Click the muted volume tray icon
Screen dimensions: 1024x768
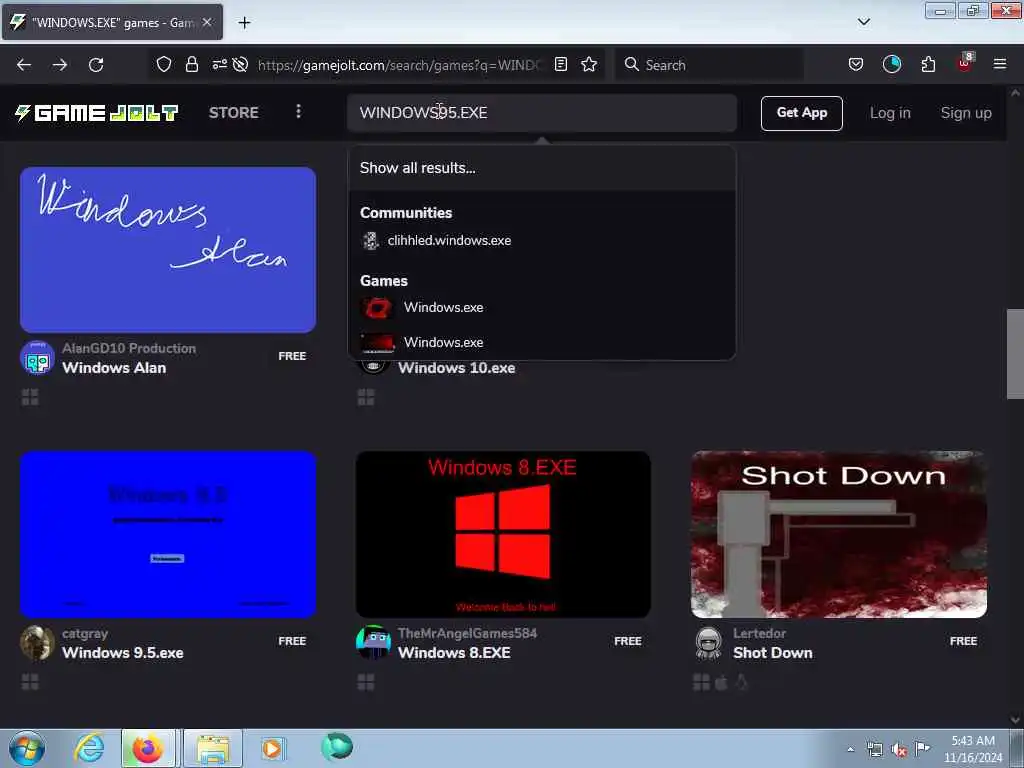pyautogui.click(x=899, y=750)
